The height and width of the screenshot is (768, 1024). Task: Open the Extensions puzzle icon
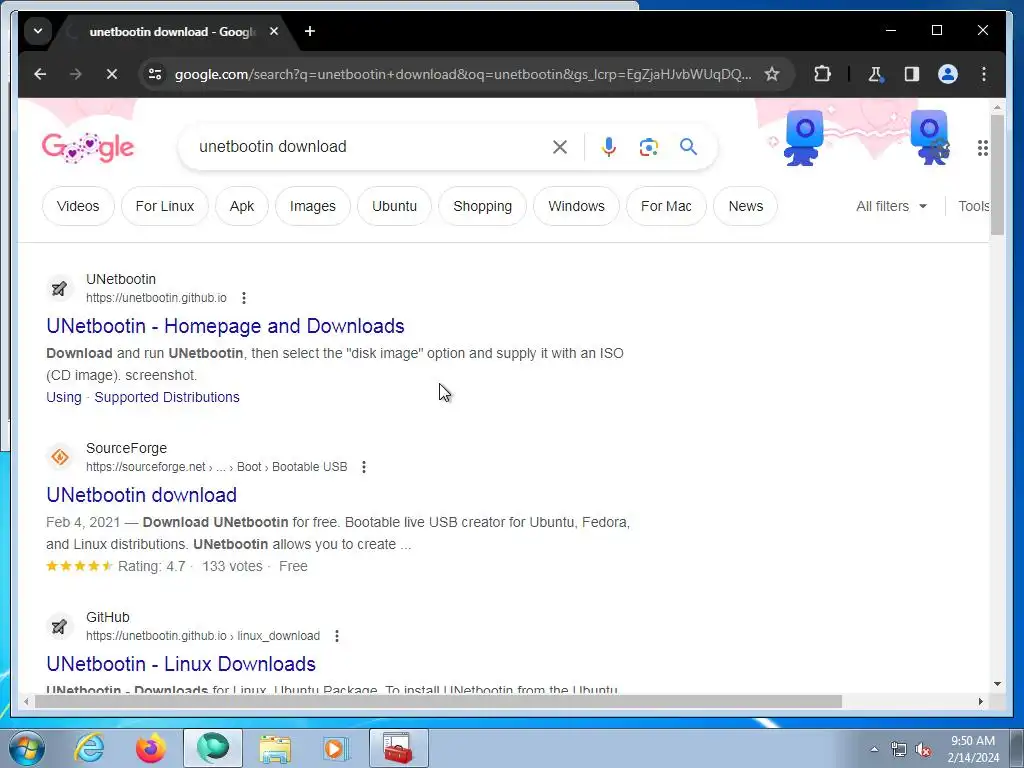[822, 74]
